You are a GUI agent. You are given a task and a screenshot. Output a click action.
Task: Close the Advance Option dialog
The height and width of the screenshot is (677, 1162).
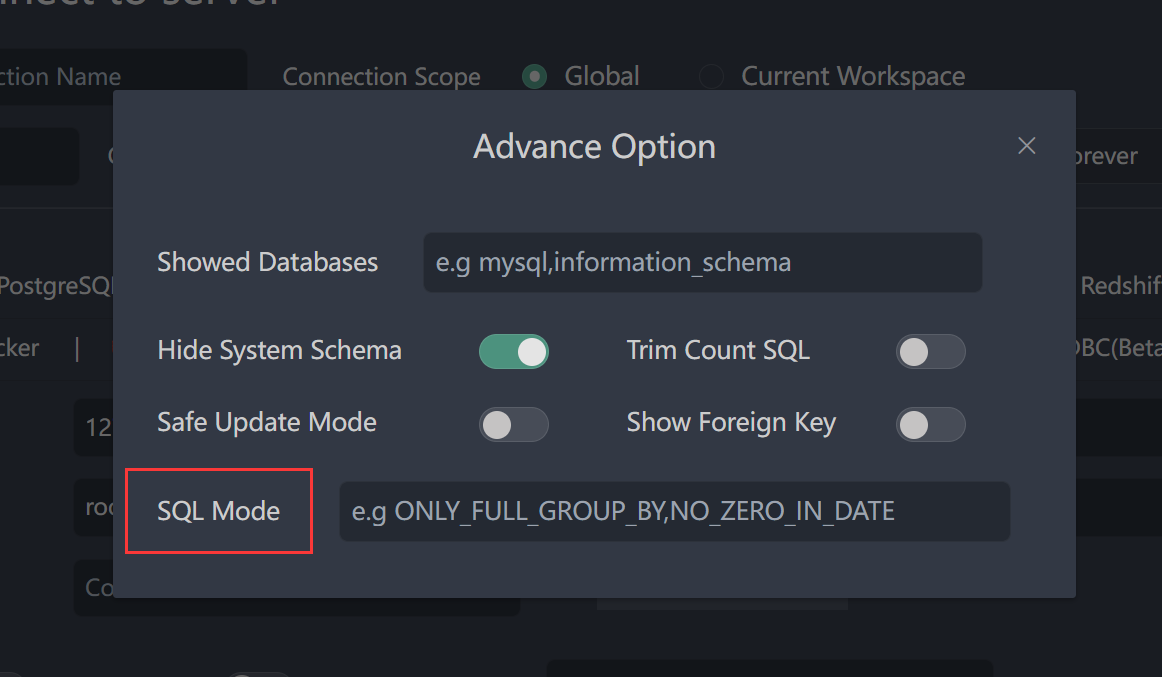[x=1026, y=145]
